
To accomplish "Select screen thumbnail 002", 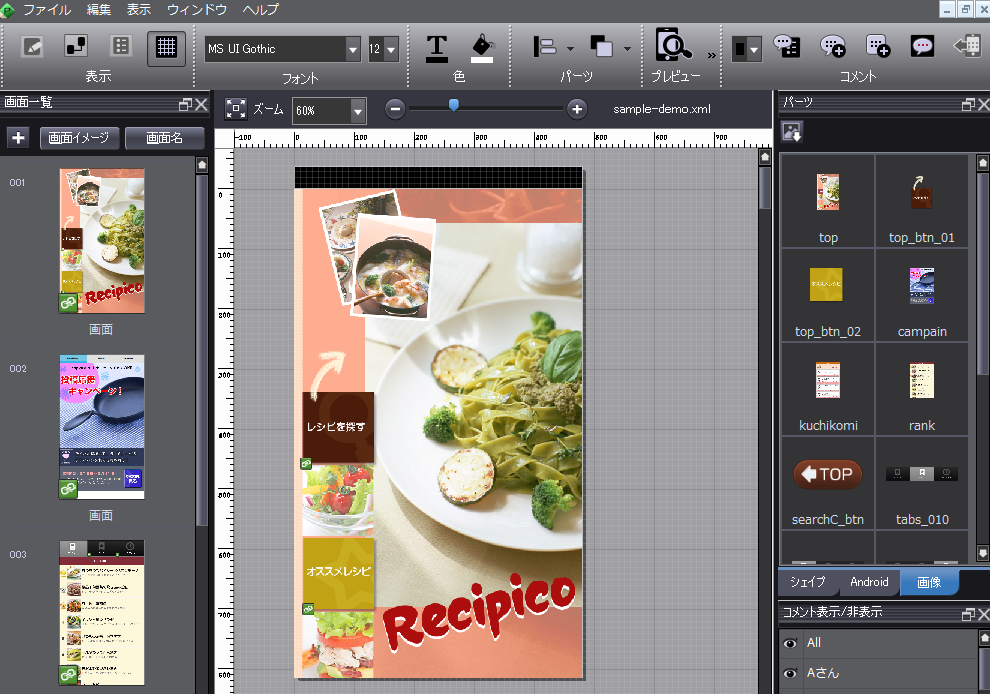I will (102, 427).
